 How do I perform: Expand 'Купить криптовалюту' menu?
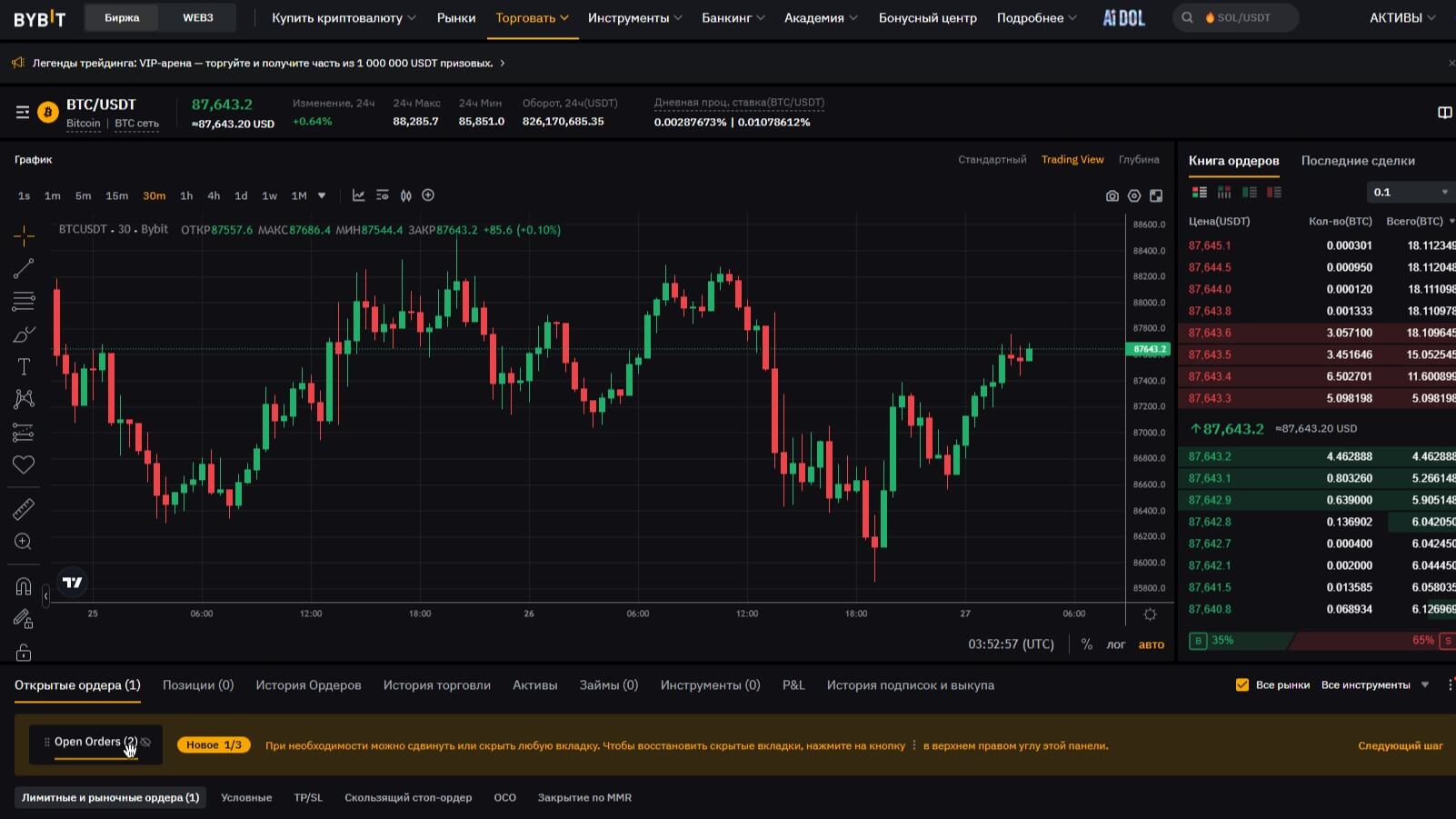click(344, 18)
